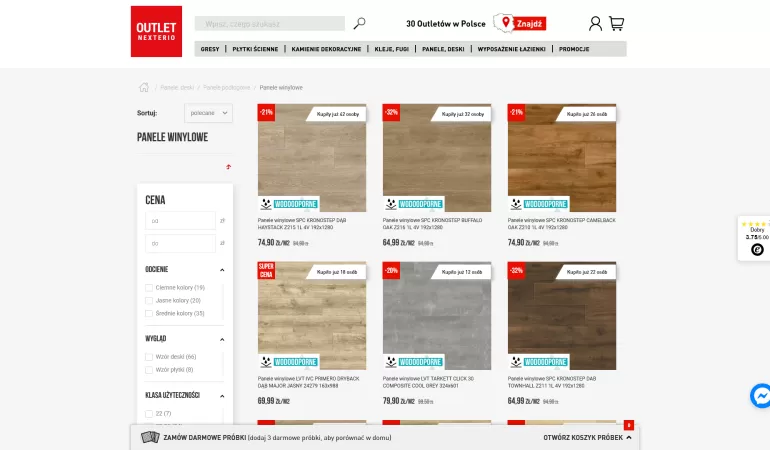The width and height of the screenshot is (770, 450).
Task: Click Wodoodporne badge on Camelback Oak panel
Action: [x=539, y=204]
